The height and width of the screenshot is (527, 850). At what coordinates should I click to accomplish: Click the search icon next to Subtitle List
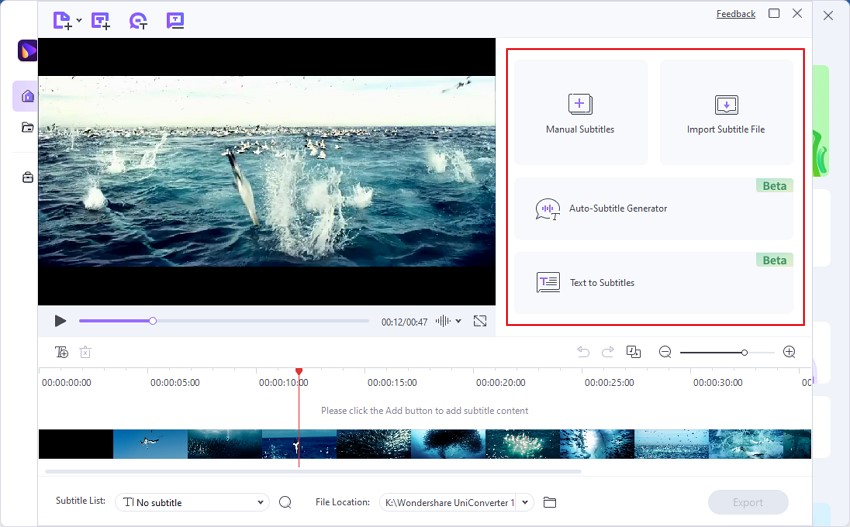(285, 502)
